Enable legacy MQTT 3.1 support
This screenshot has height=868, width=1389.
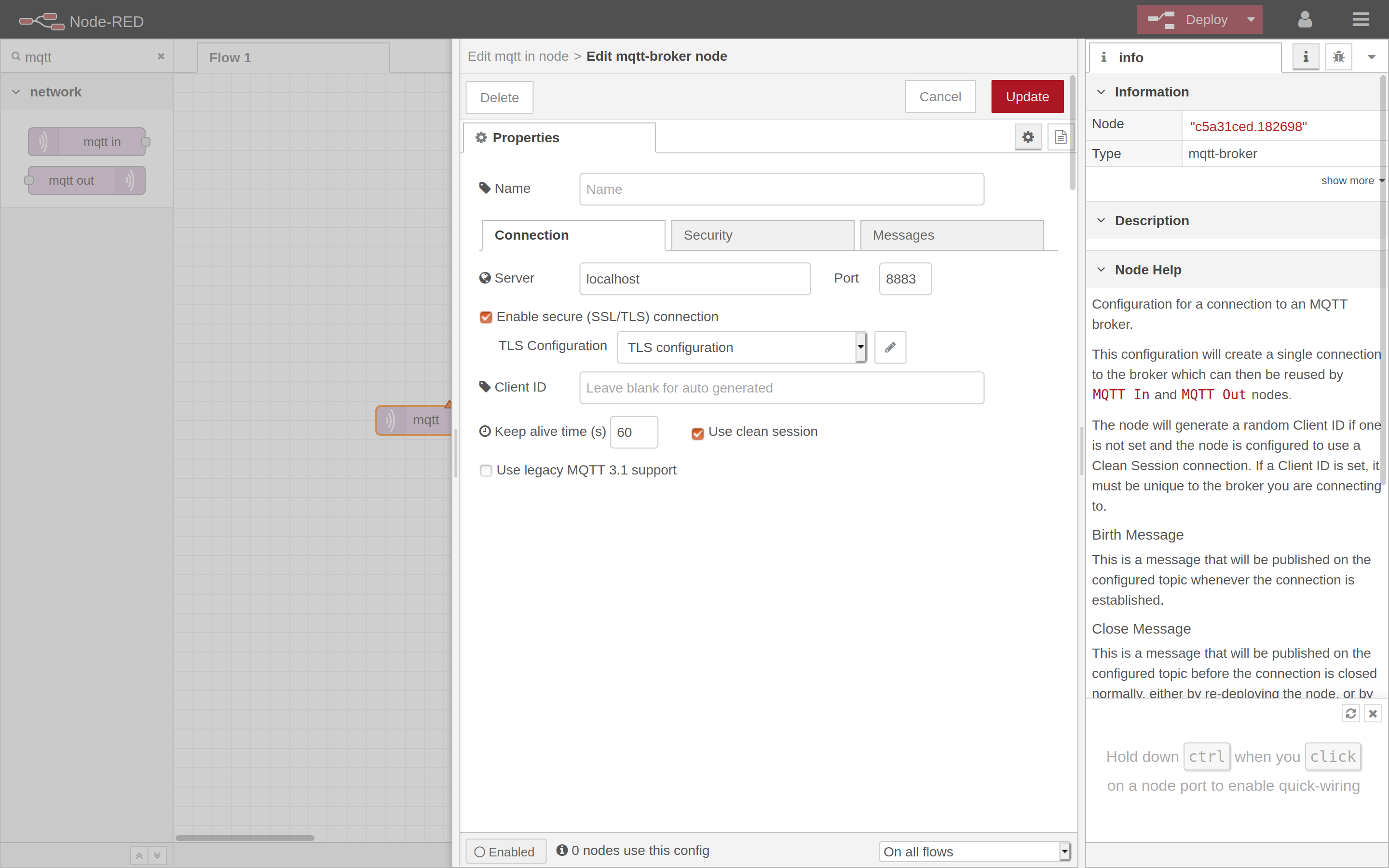[486, 470]
